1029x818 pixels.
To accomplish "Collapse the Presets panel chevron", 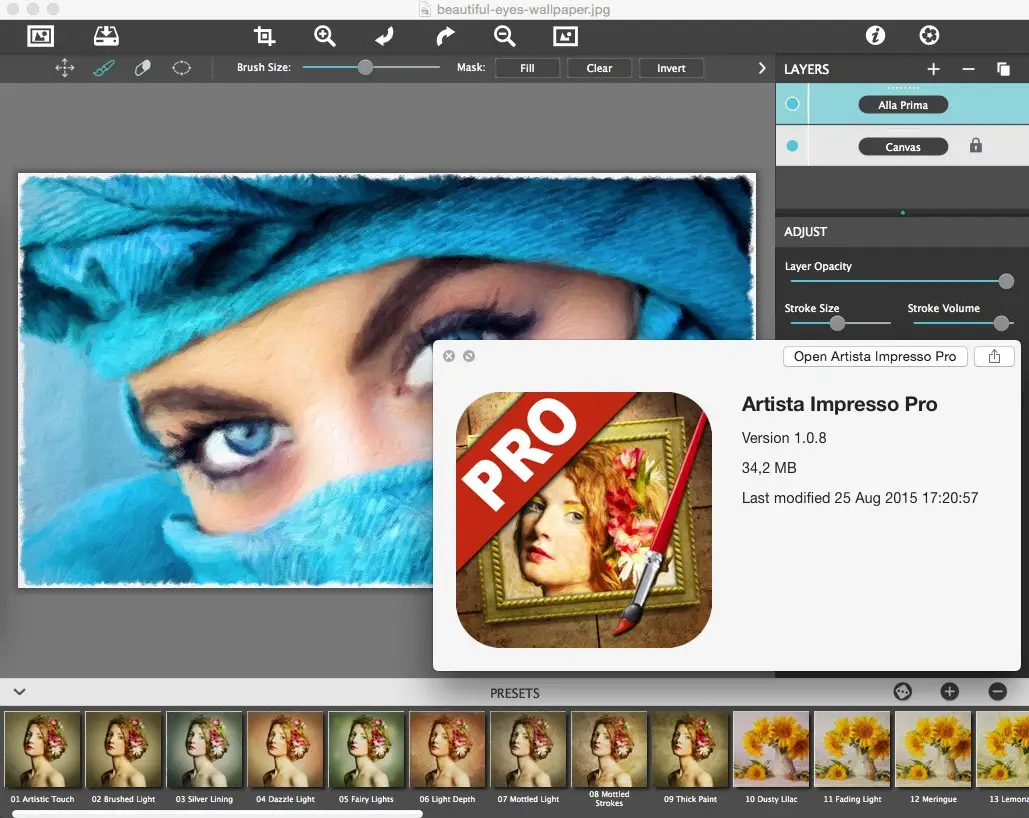I will tap(19, 691).
